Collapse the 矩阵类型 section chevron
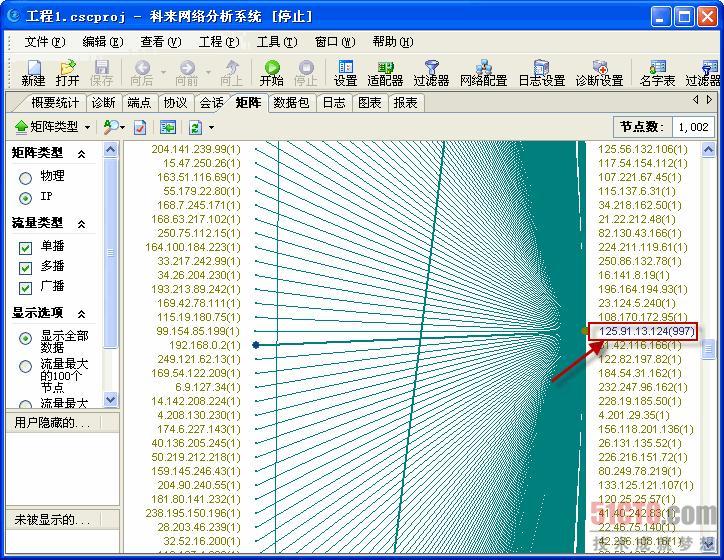The image size is (724, 560). click(81, 154)
